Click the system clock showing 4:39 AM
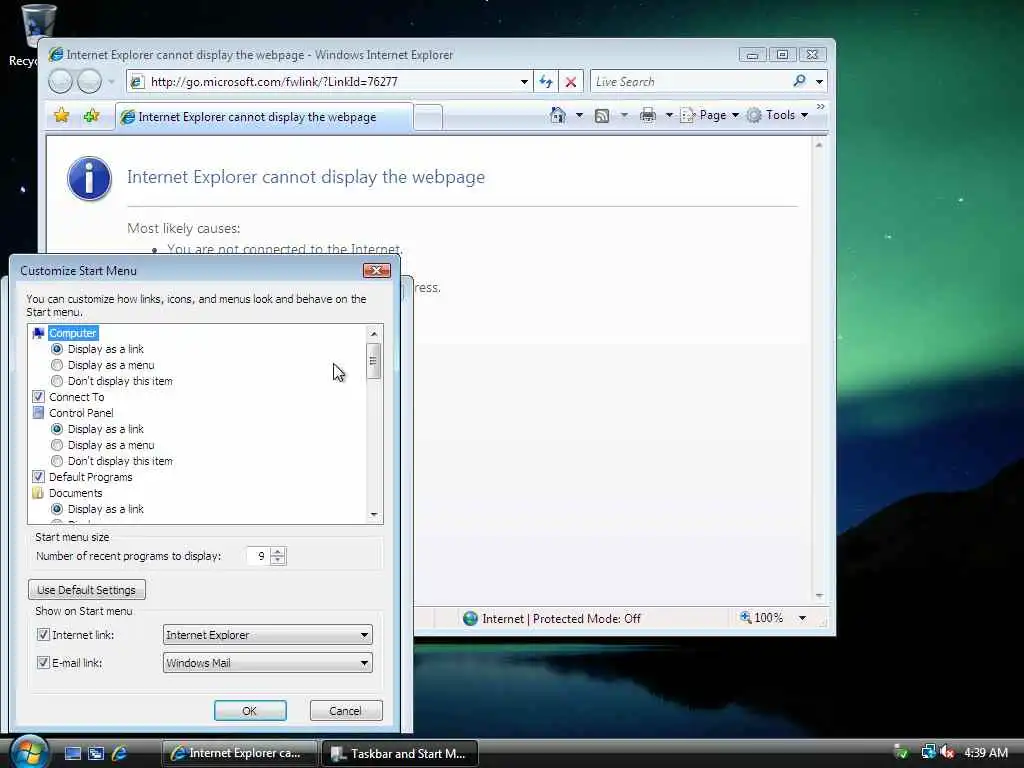The image size is (1024, 768). click(x=986, y=752)
